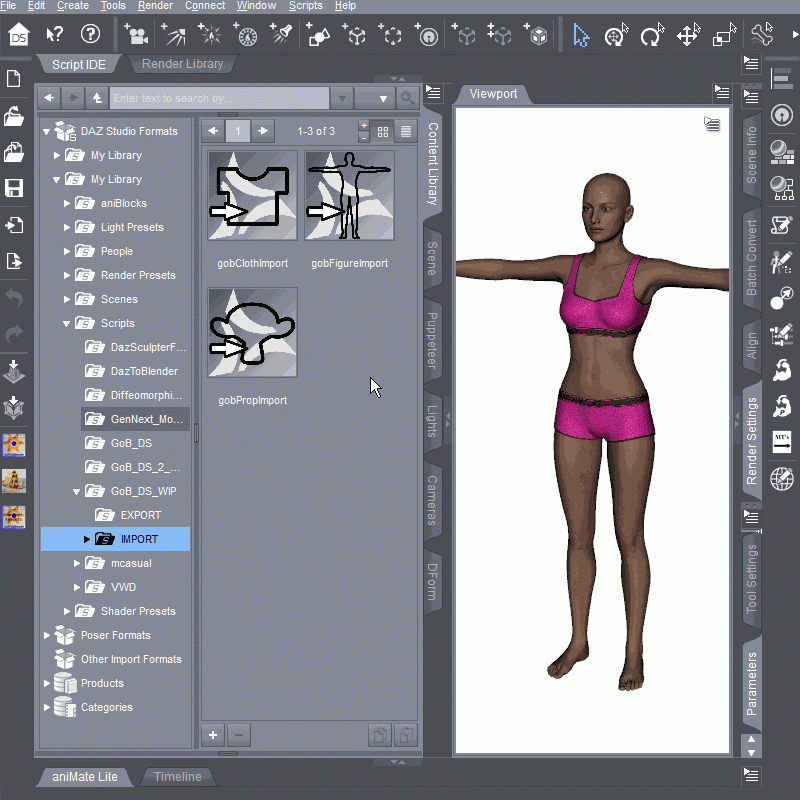Click the DAZ Studio home icon
The width and height of the screenshot is (800, 800).
[19, 35]
